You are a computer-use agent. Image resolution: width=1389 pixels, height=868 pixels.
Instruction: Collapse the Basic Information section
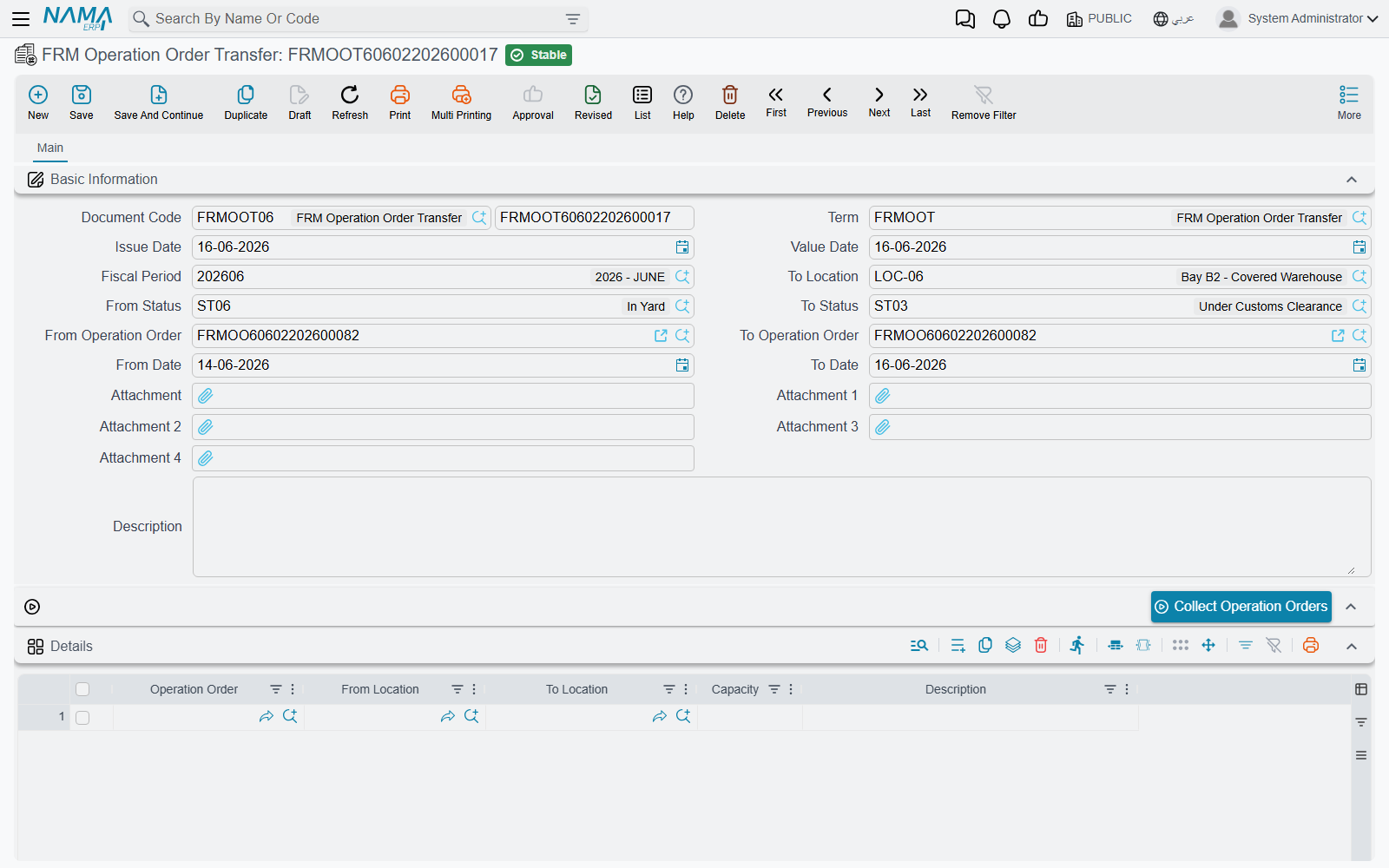1352,180
